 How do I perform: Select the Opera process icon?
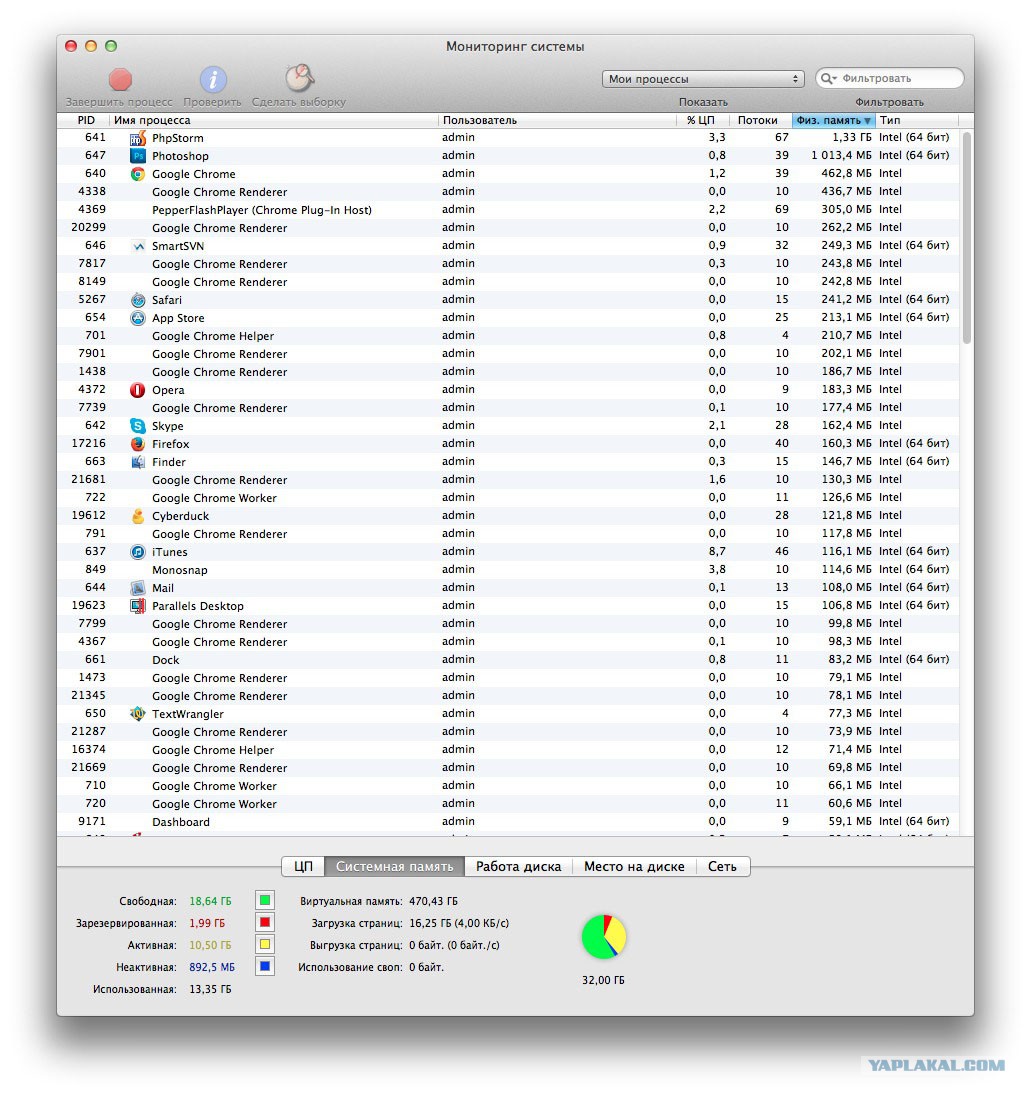[x=138, y=390]
